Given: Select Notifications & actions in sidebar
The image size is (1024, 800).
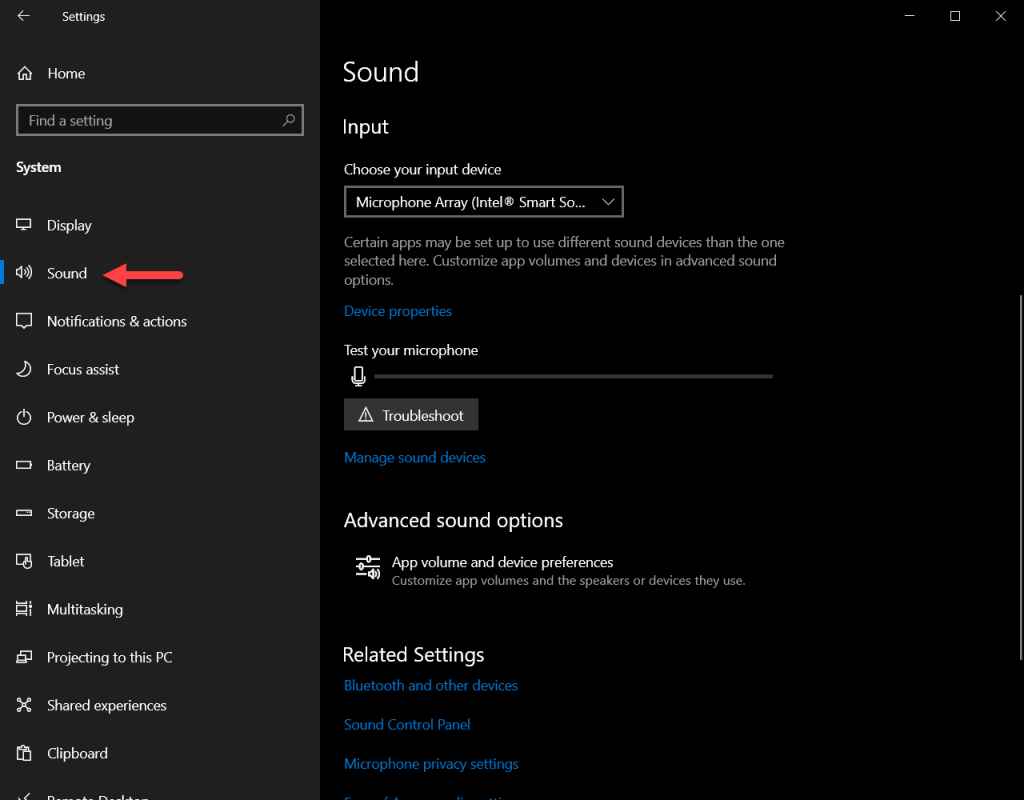Looking at the screenshot, I should tap(117, 321).
